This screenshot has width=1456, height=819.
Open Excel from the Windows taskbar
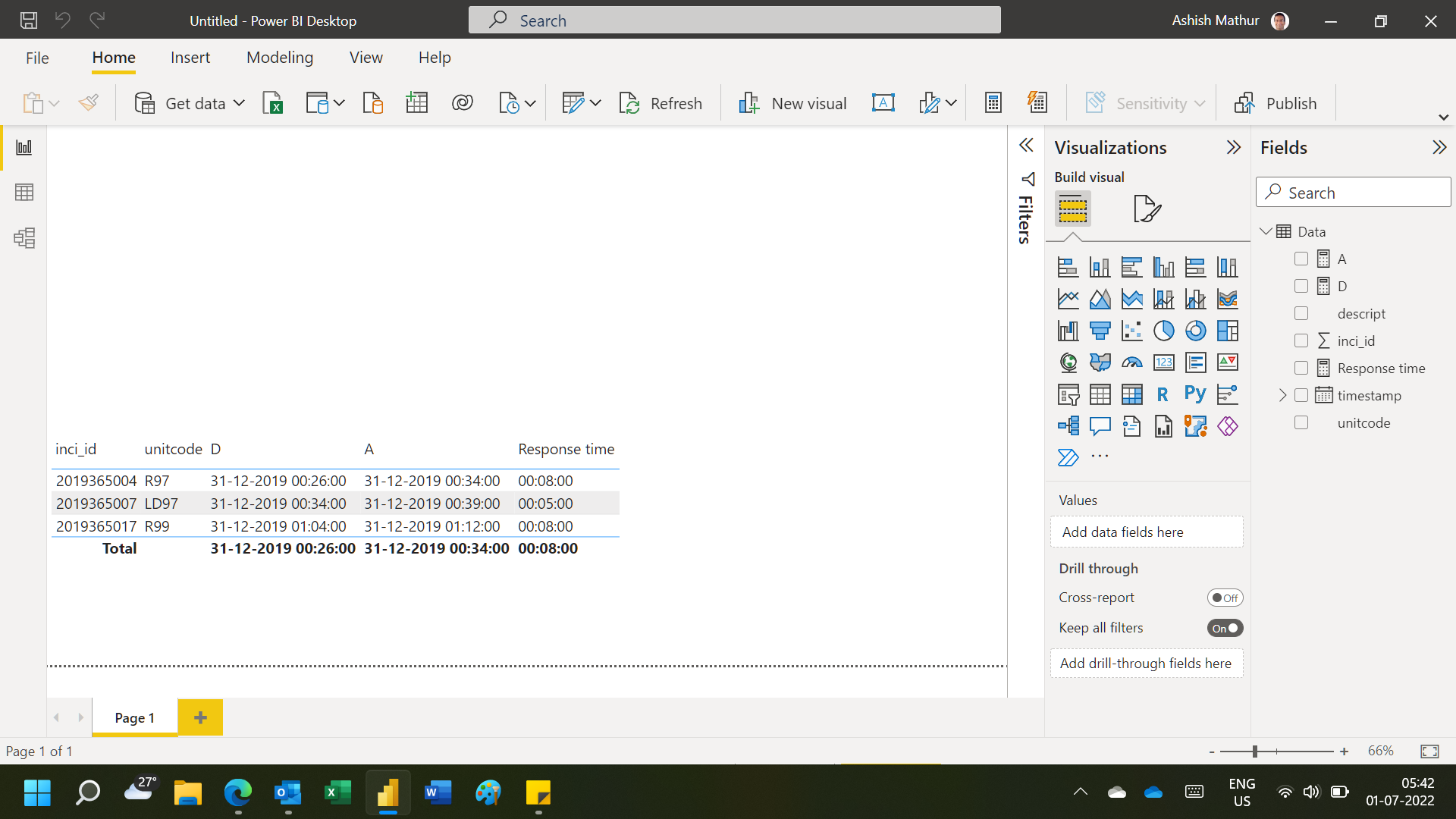pyautogui.click(x=337, y=792)
